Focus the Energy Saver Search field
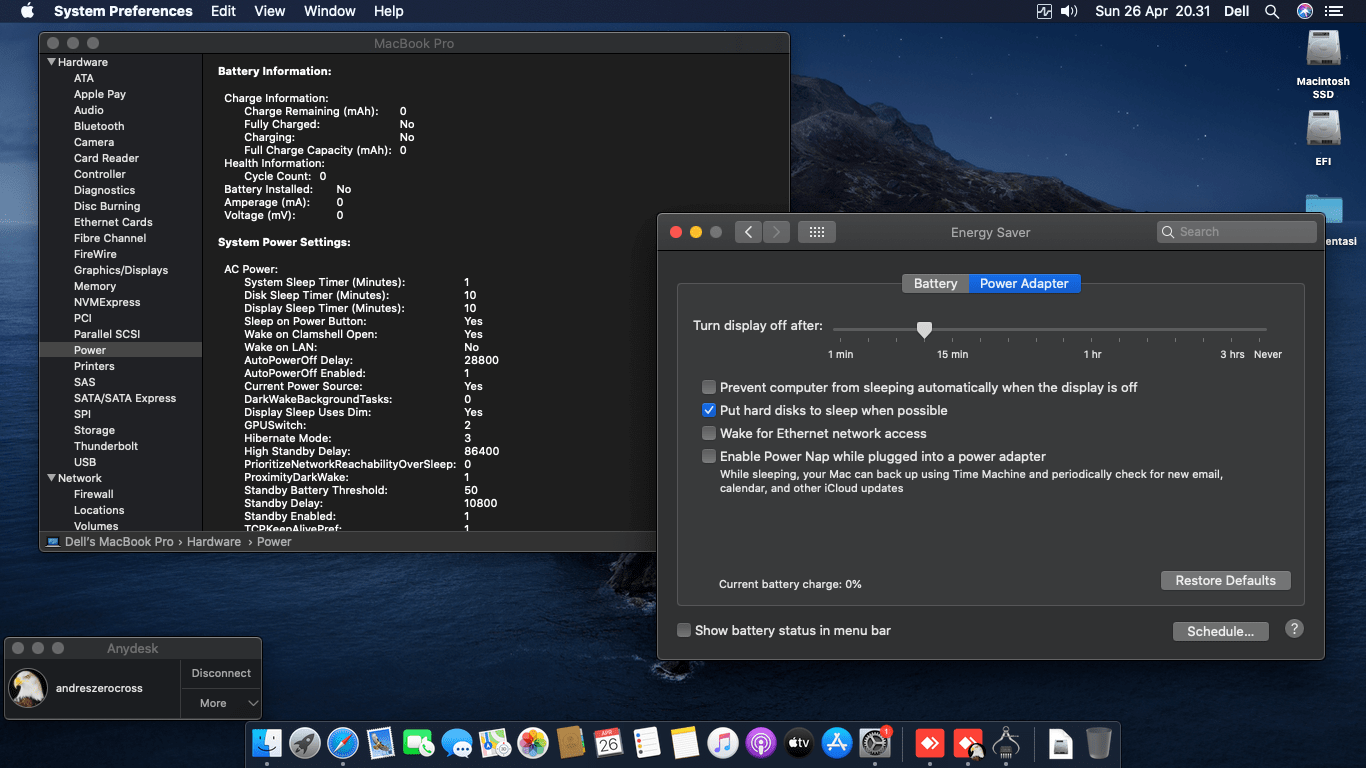The width and height of the screenshot is (1366, 768). point(1236,232)
